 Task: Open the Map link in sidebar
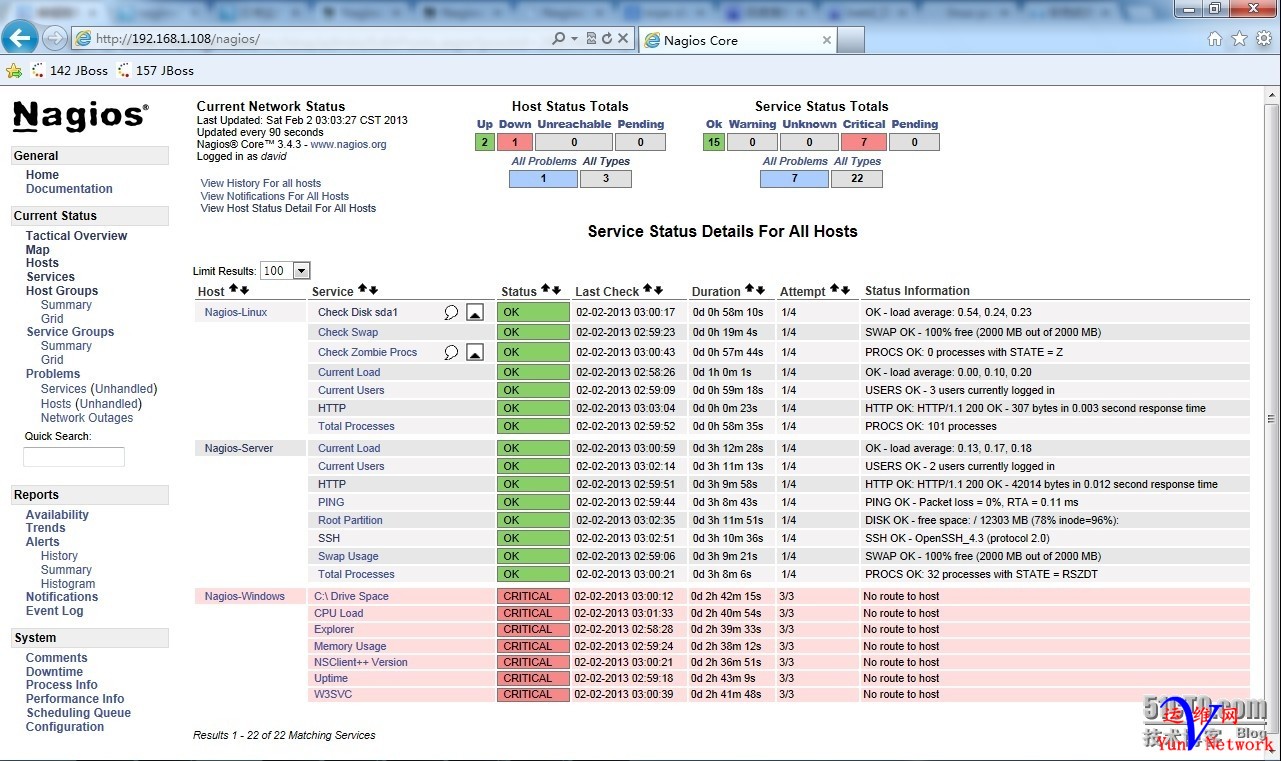(x=38, y=250)
